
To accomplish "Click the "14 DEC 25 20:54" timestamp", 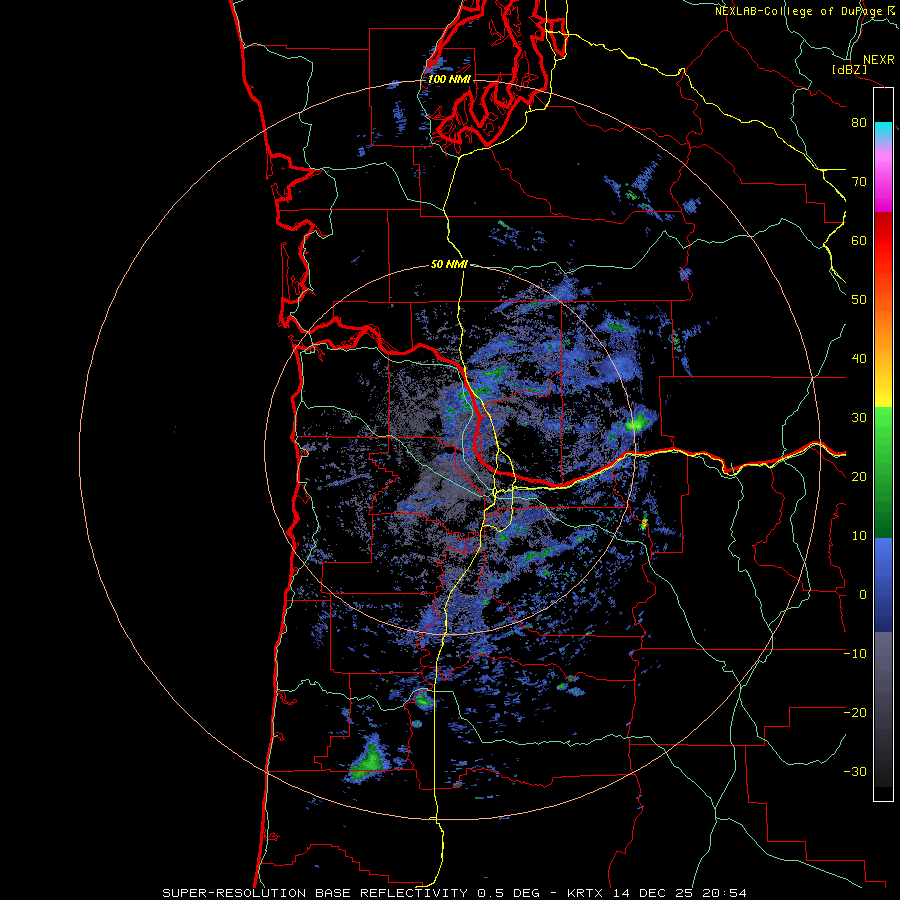I will point(680,893).
